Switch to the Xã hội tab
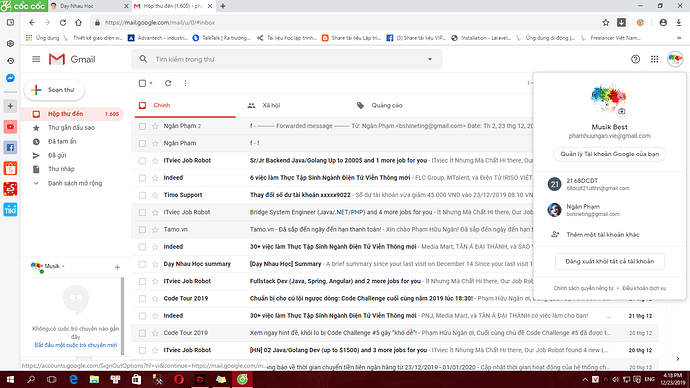The width and height of the screenshot is (690, 388). pos(294,106)
